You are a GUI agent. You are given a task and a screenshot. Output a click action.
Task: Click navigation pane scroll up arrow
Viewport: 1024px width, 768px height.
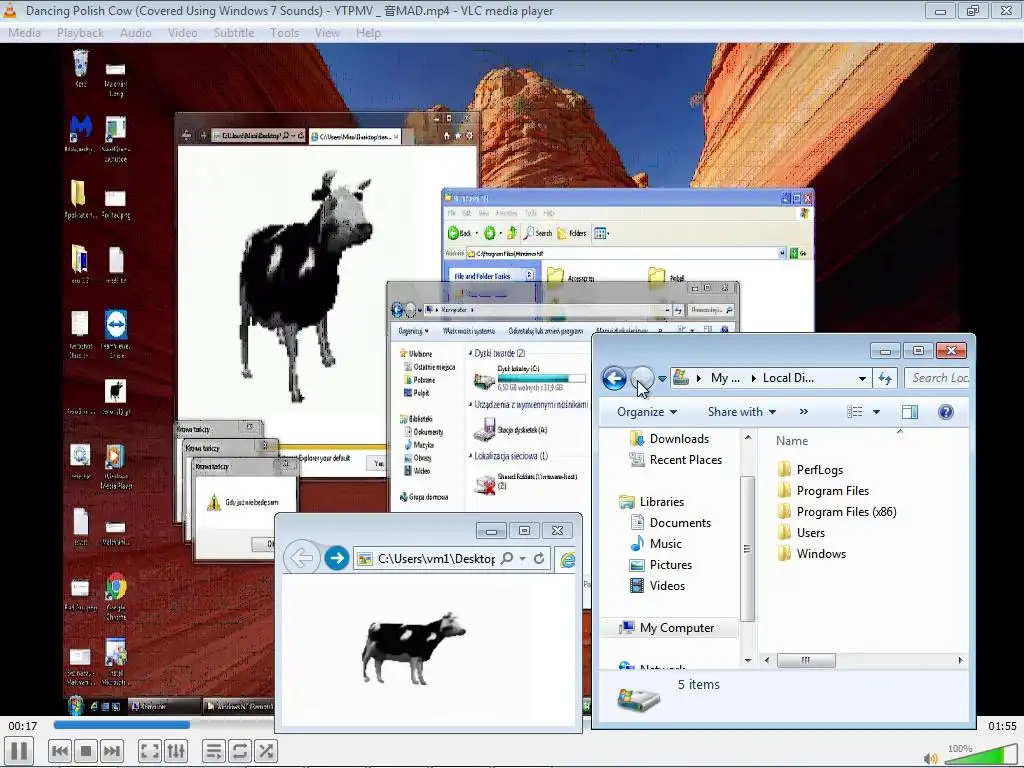point(748,437)
